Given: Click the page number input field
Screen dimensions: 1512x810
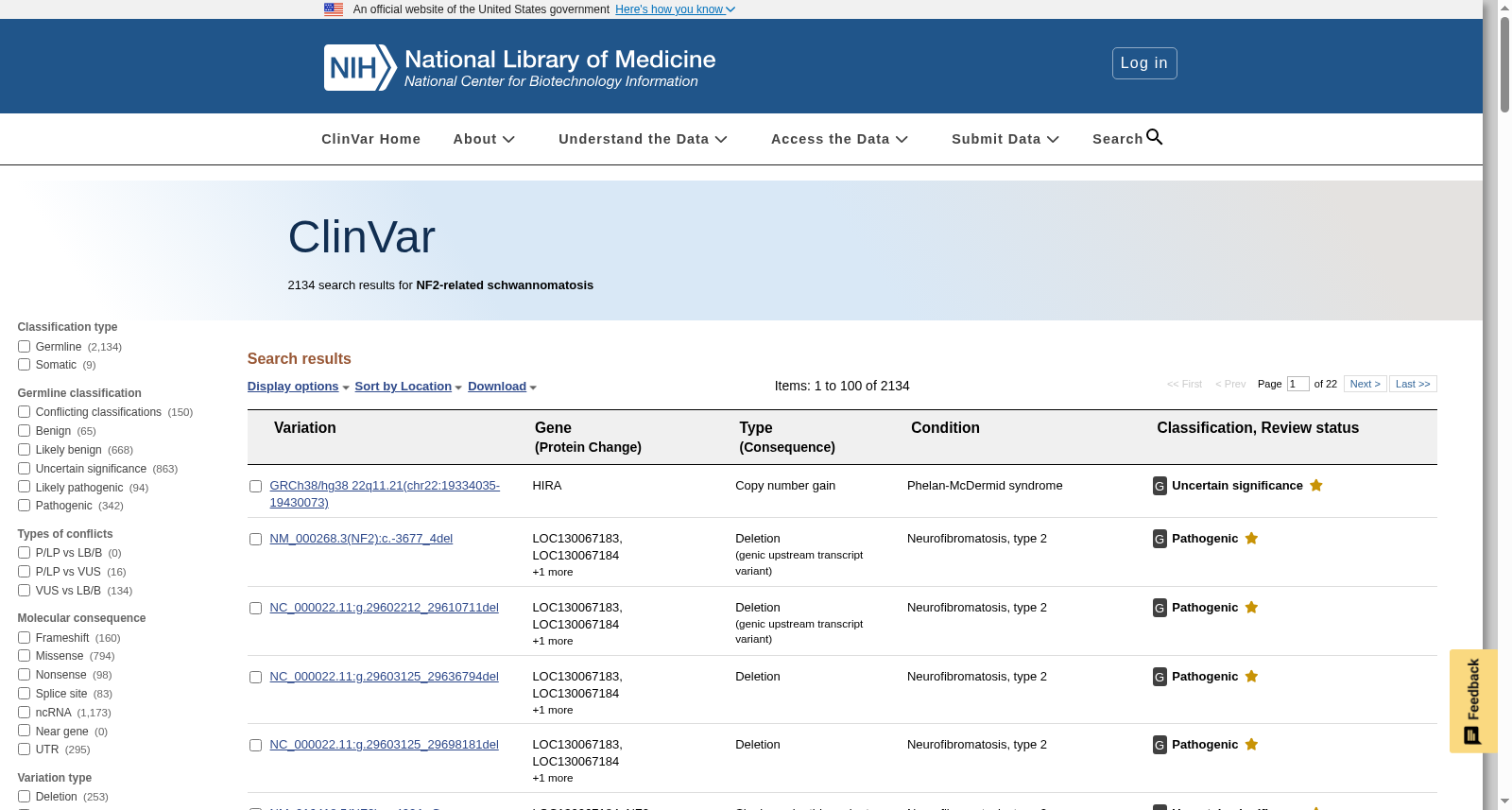Looking at the screenshot, I should 1297,384.
